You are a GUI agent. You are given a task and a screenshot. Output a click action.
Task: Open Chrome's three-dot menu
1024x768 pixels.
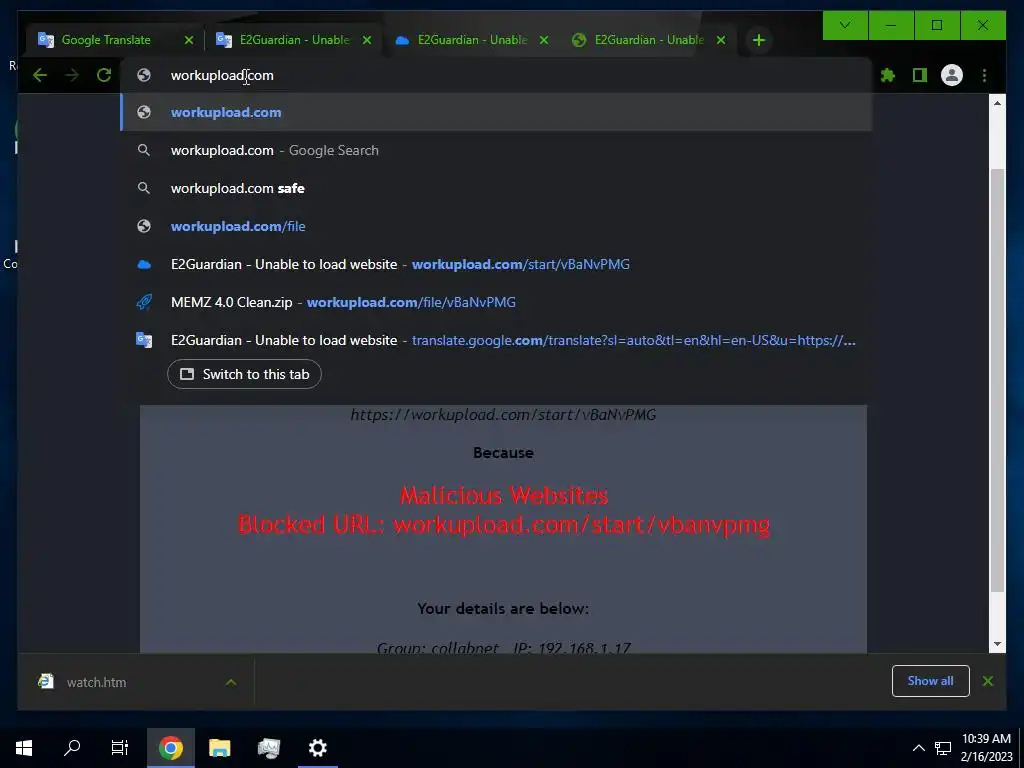[x=984, y=76]
